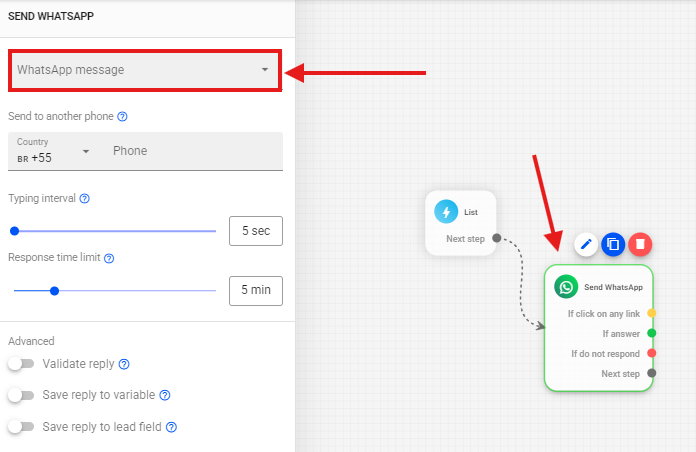This screenshot has height=452, width=696.
Task: Click help icon next to Typing interval
Action: point(85,198)
